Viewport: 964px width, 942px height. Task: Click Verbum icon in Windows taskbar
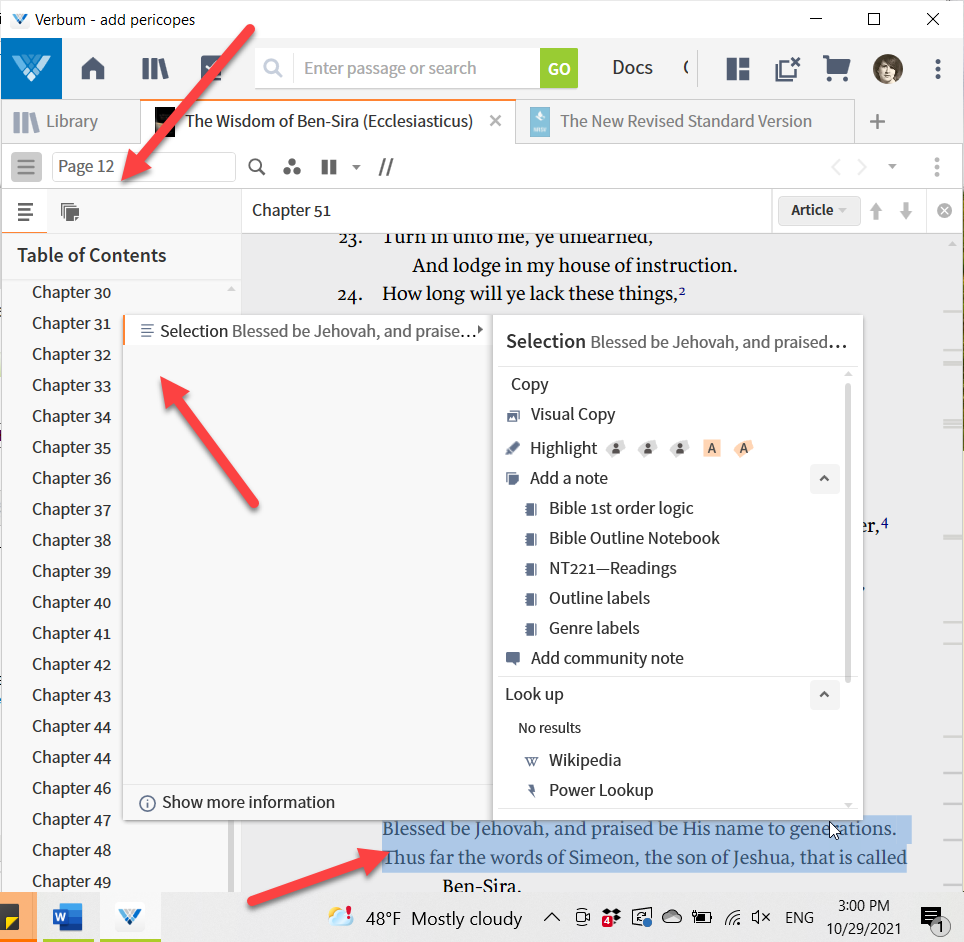click(130, 917)
